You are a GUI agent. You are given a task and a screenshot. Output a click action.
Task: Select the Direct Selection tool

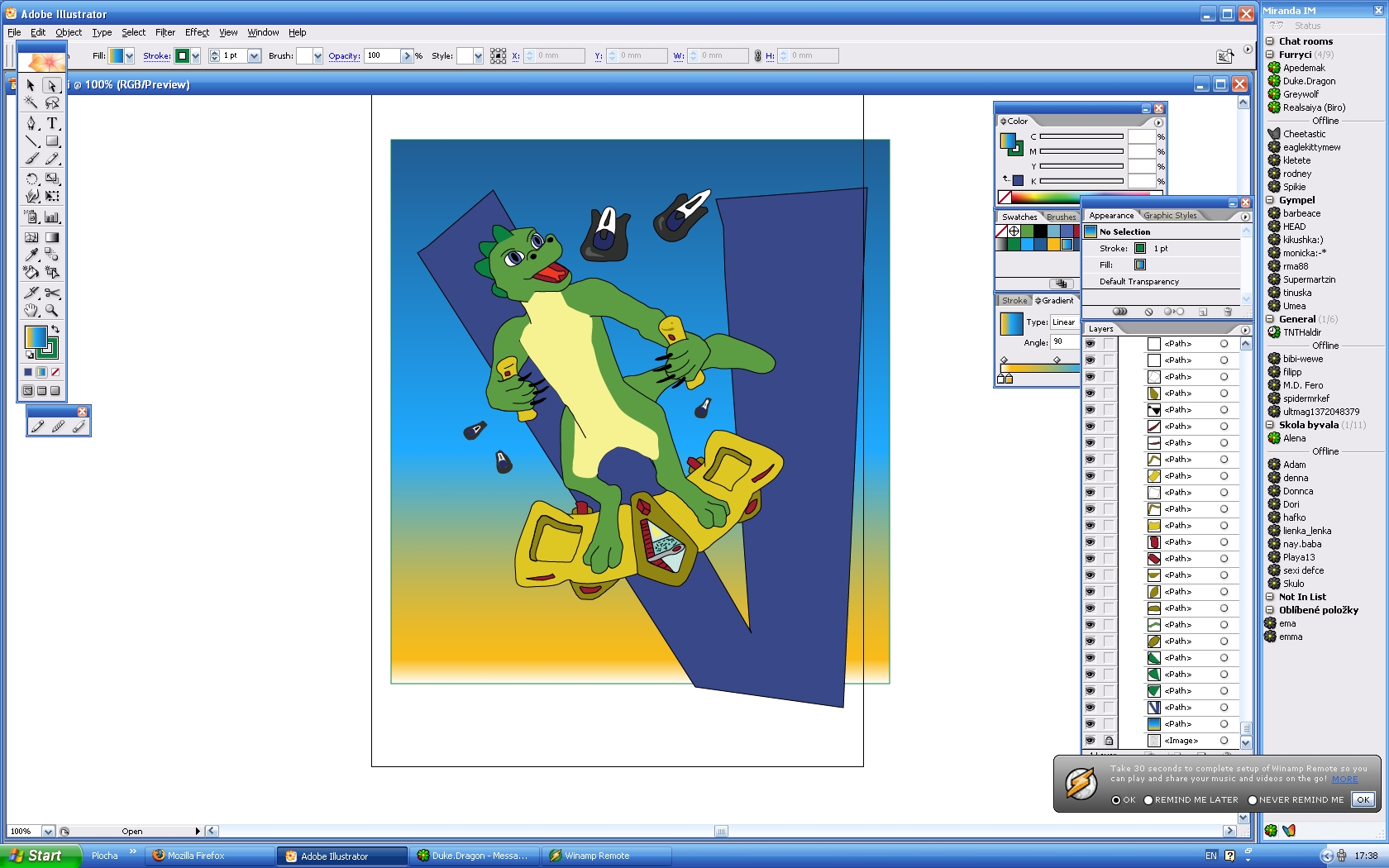click(52, 85)
